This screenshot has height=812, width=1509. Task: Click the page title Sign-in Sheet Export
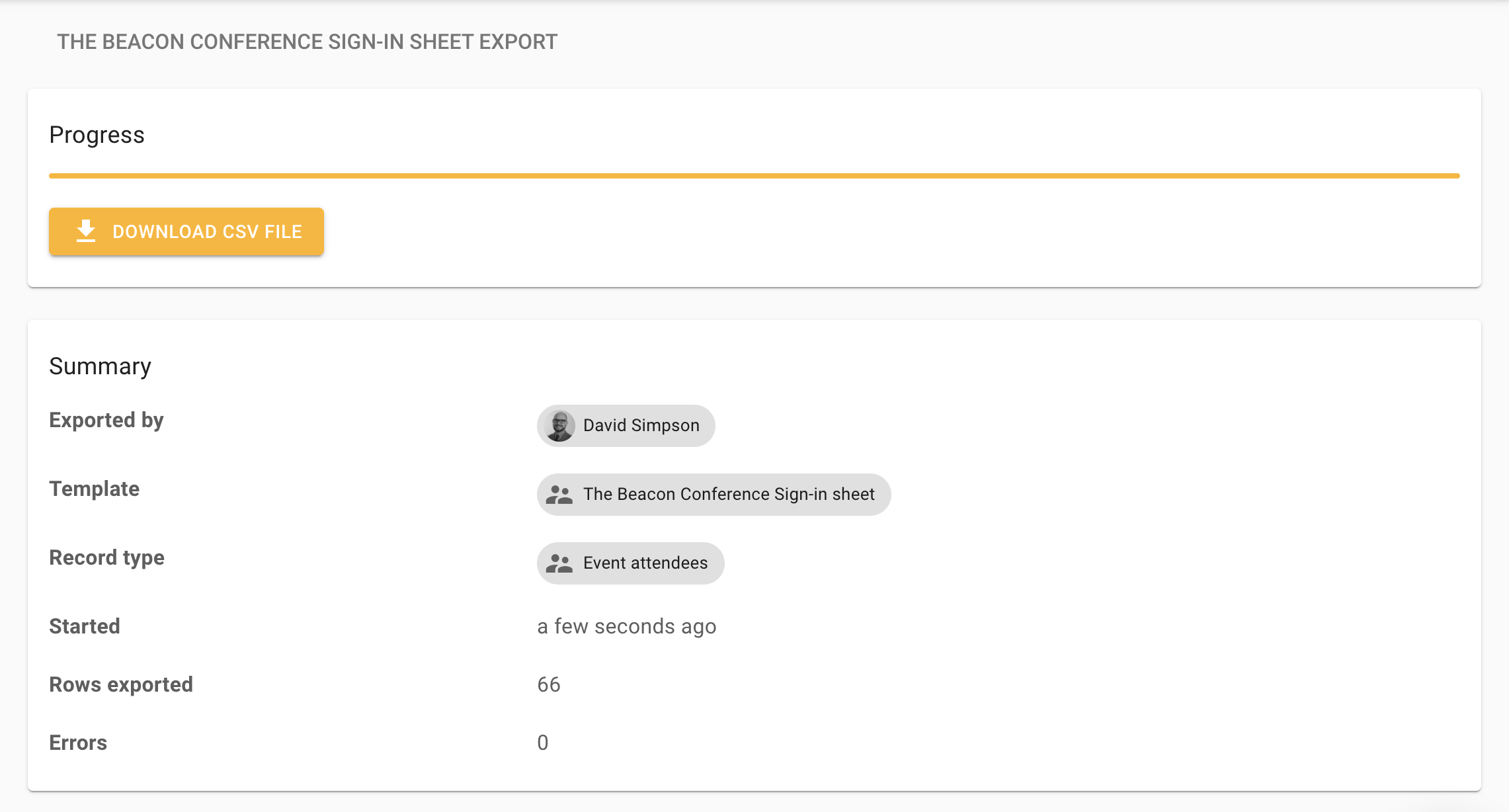pos(307,42)
